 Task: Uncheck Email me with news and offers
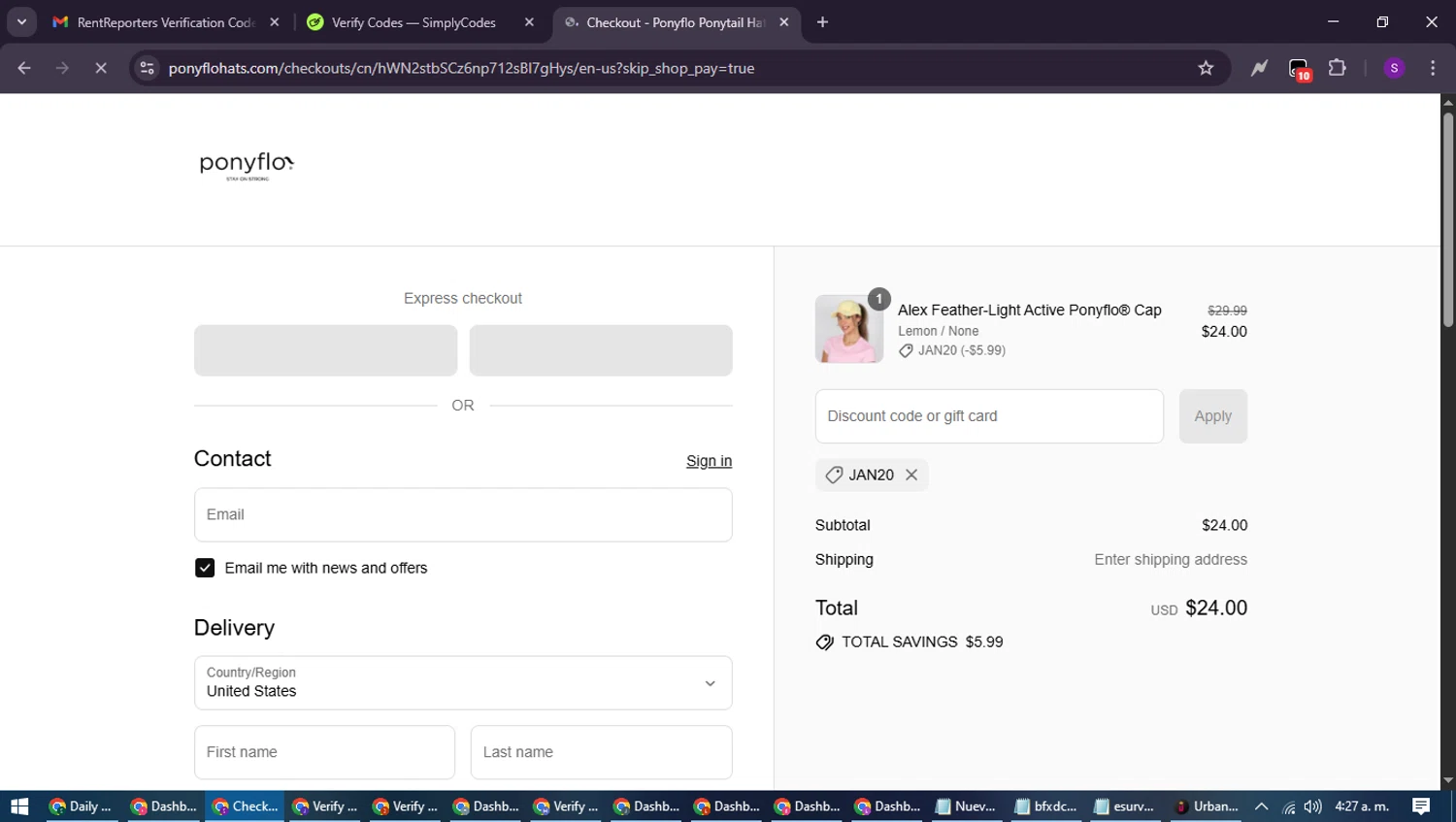coord(205,568)
